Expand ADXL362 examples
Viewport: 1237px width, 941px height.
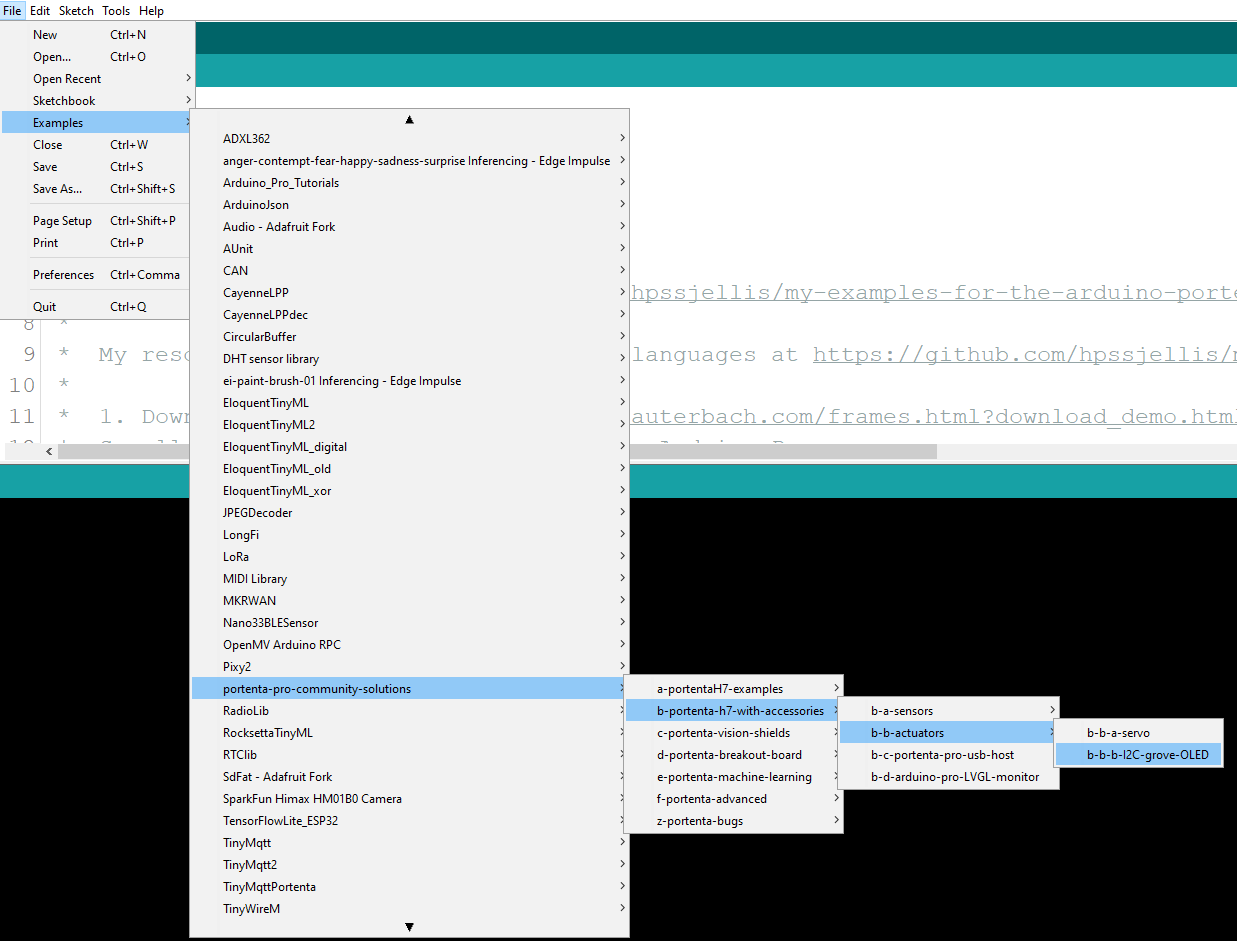click(x=410, y=139)
